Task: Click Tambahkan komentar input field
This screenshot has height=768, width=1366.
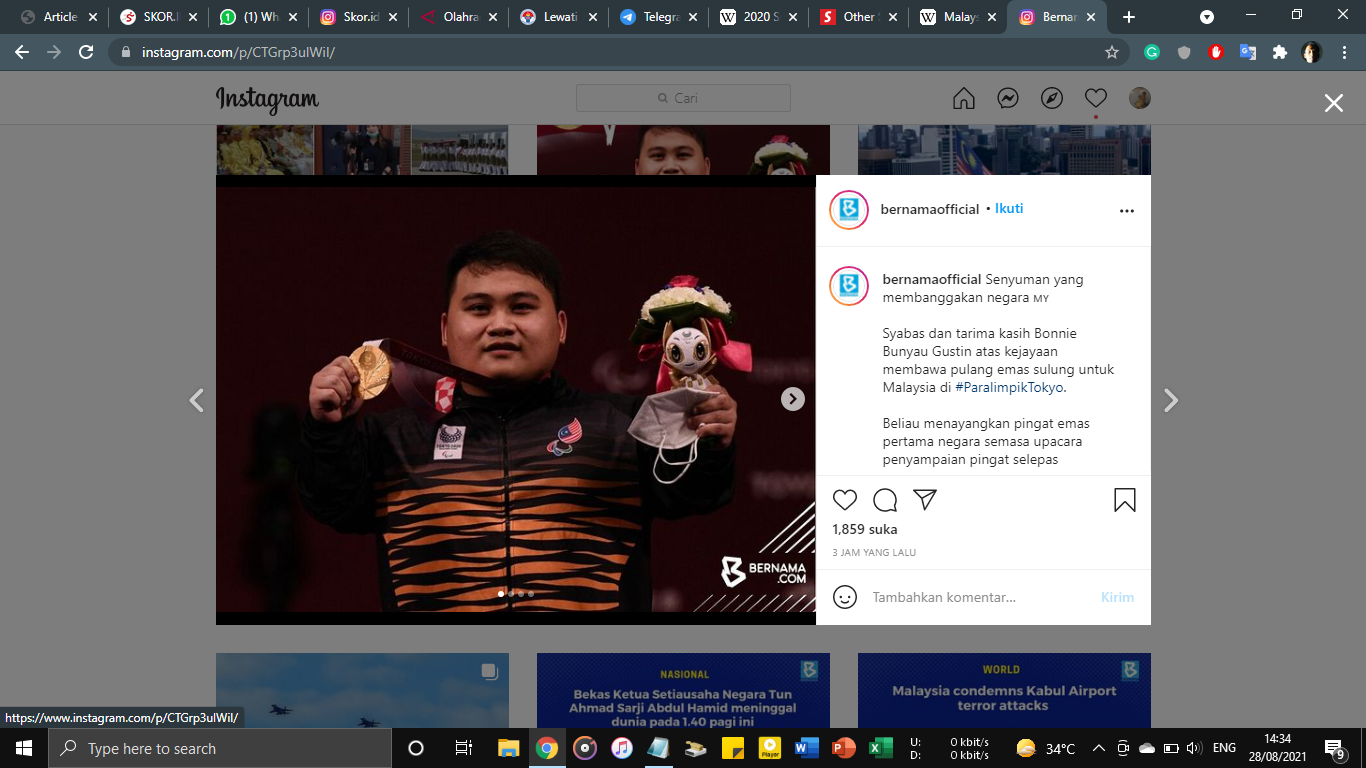Action: 980,597
